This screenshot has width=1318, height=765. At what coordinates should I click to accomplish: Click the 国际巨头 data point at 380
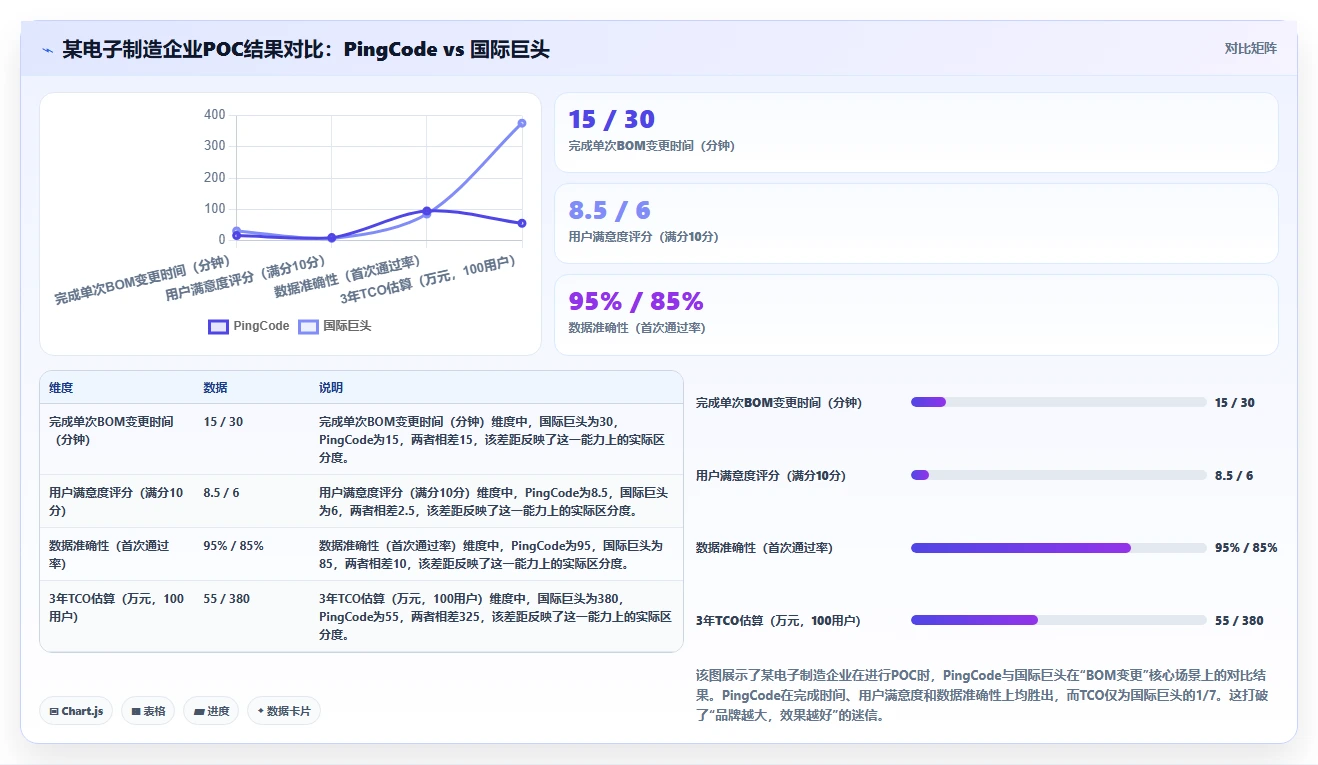[x=522, y=123]
